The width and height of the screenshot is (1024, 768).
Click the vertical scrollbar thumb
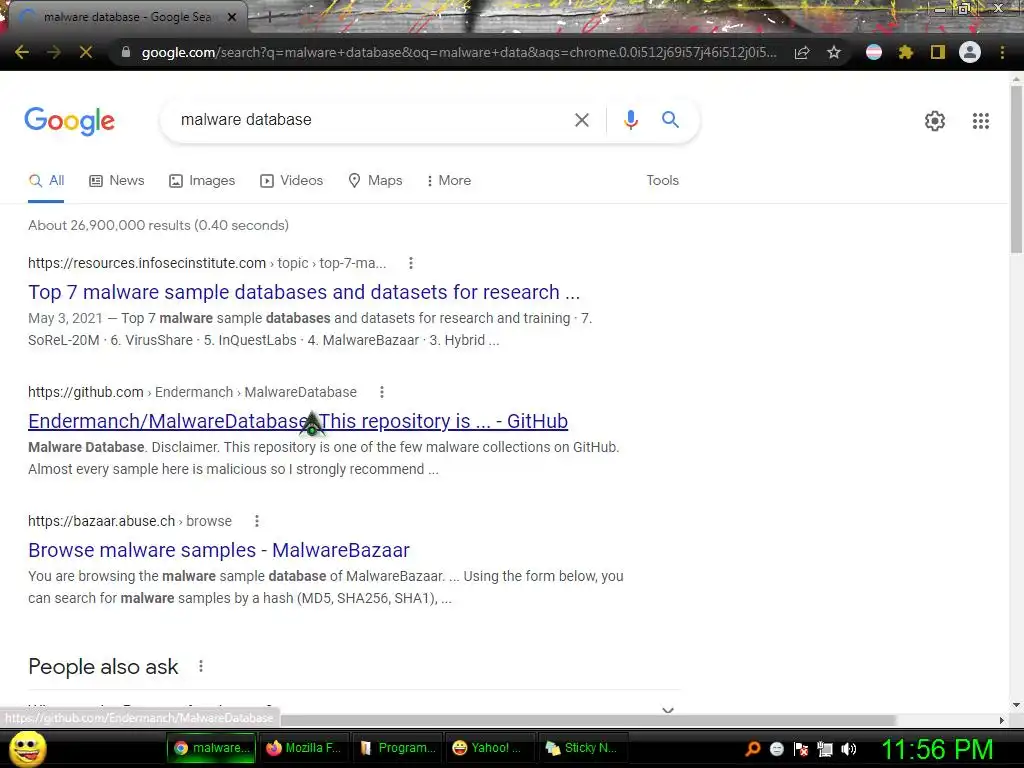(1016, 170)
